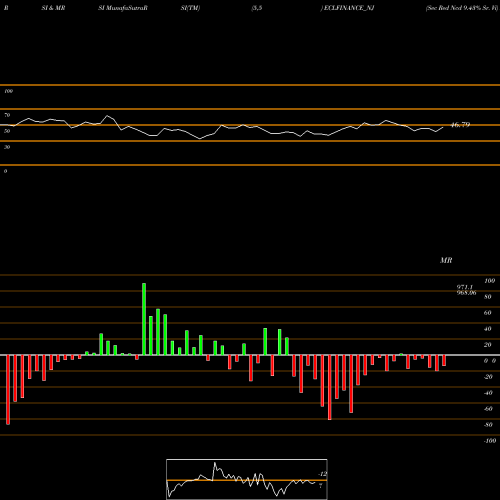Click the RSI 70 level label
This screenshot has width=500, height=500.
[x=7, y=115]
